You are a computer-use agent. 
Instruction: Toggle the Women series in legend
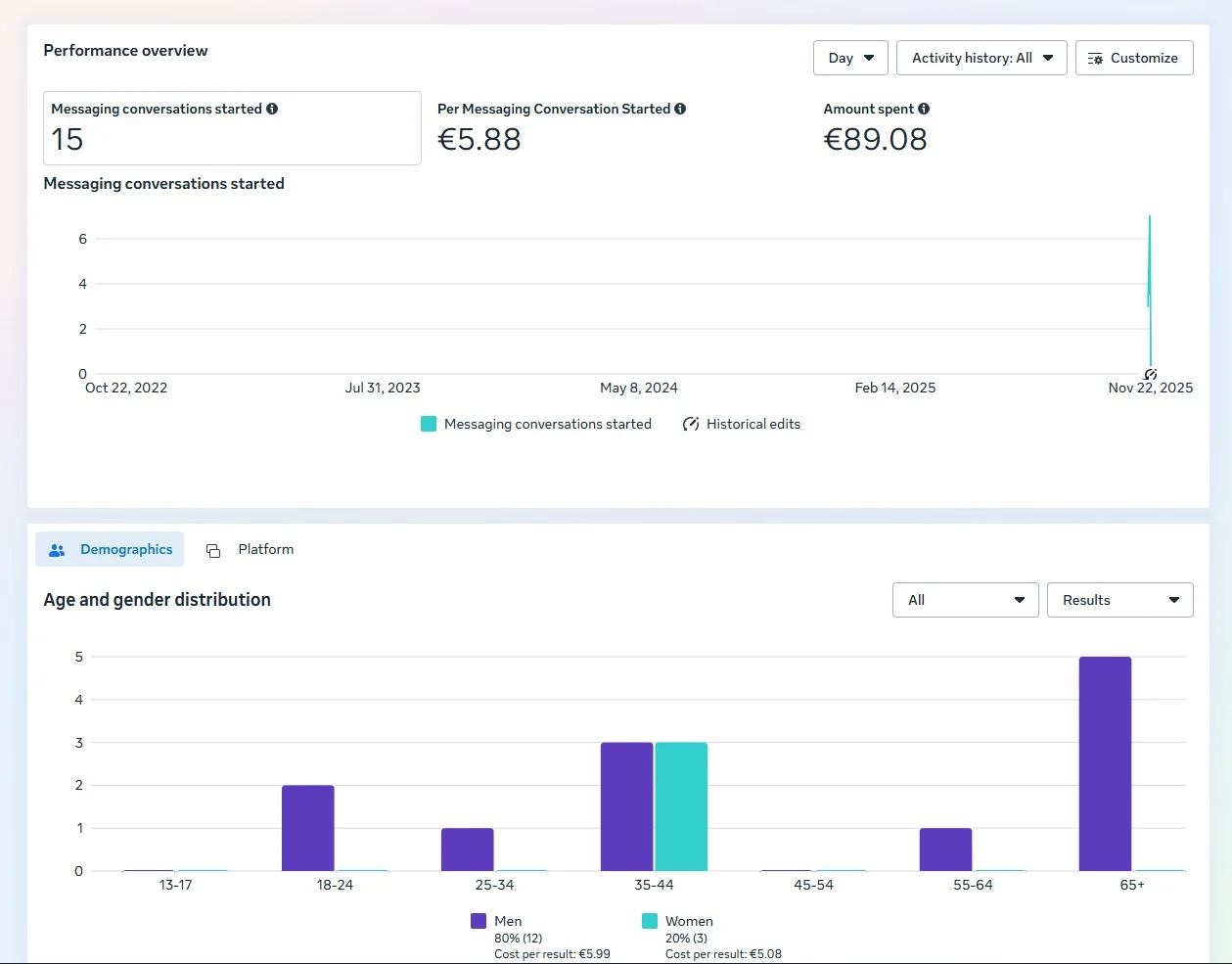tap(650, 921)
